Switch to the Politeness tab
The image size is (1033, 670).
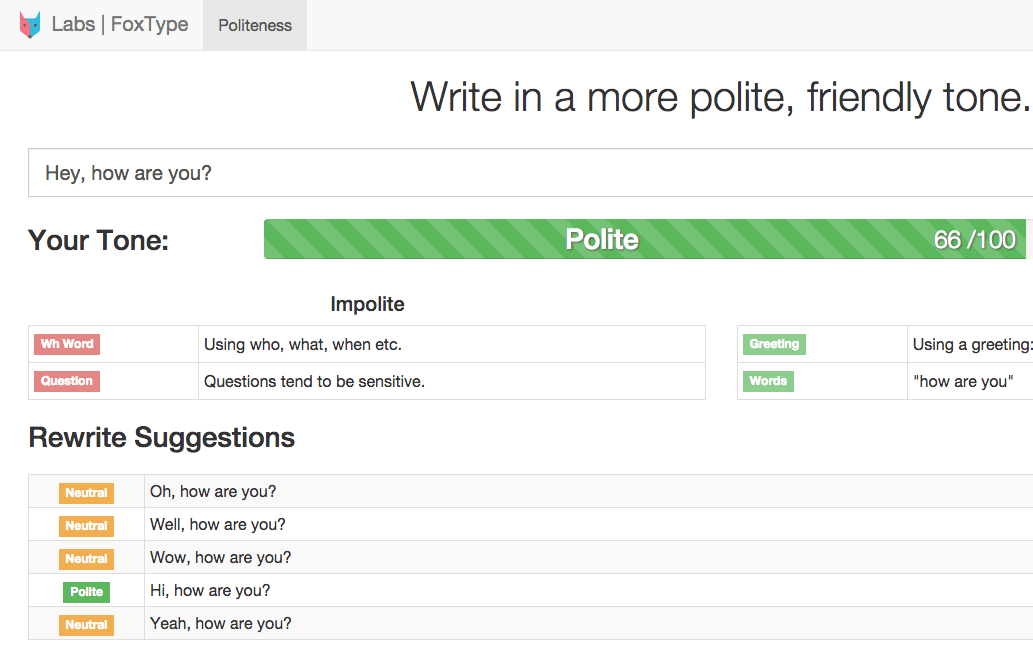click(255, 26)
